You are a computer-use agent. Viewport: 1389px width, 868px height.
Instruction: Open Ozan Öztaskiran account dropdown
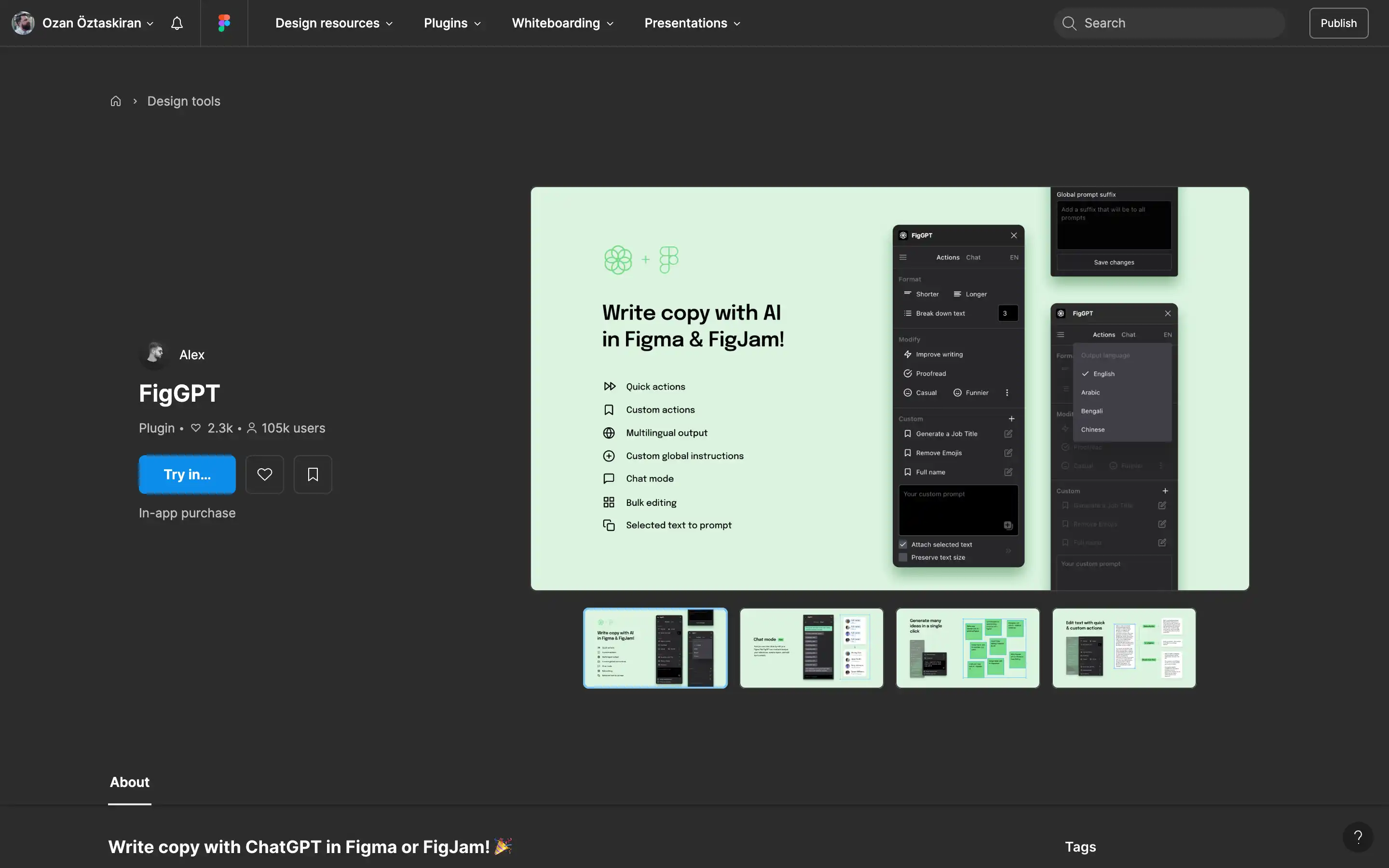(x=97, y=23)
